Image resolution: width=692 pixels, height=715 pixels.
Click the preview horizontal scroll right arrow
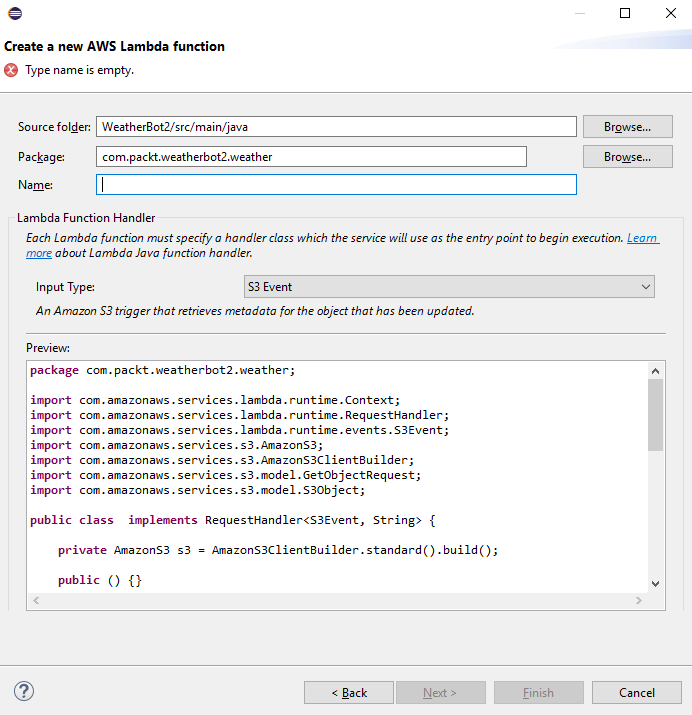point(639,601)
